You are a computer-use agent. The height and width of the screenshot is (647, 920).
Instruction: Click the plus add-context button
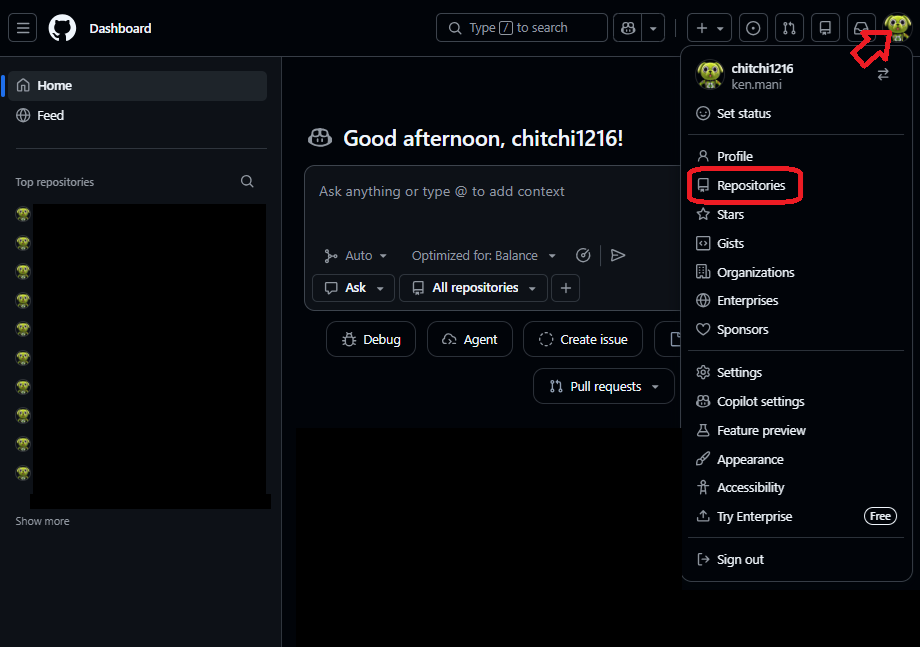(x=566, y=288)
